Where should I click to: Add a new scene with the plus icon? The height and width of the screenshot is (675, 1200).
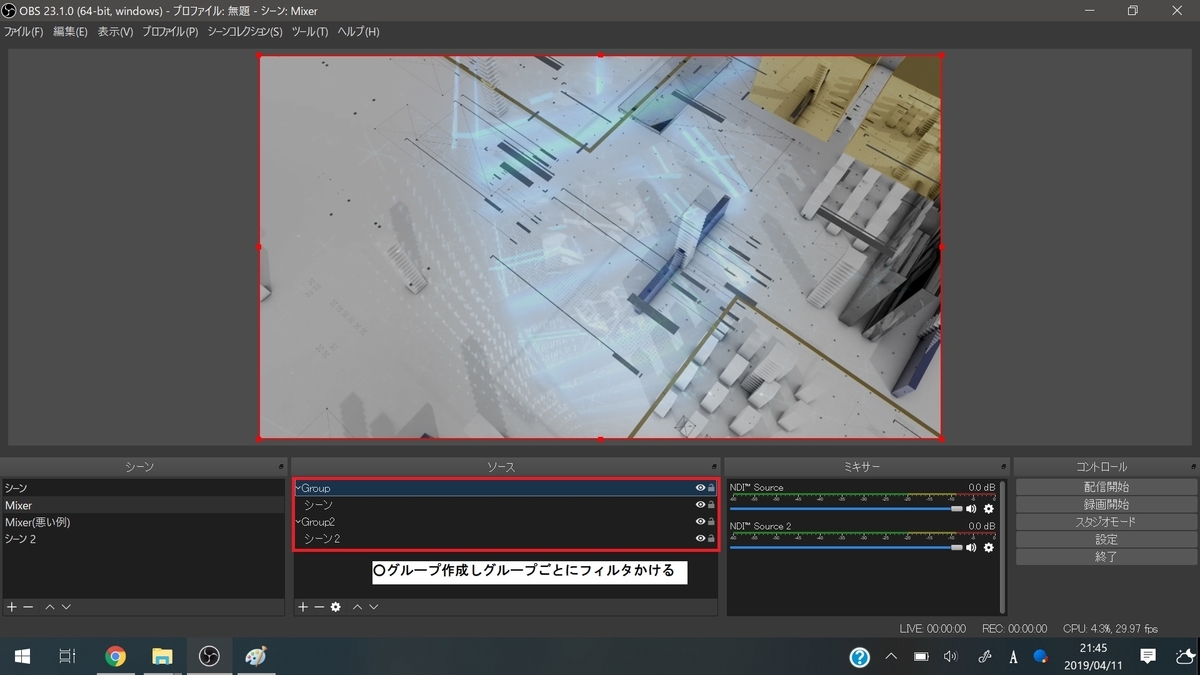coord(11,607)
